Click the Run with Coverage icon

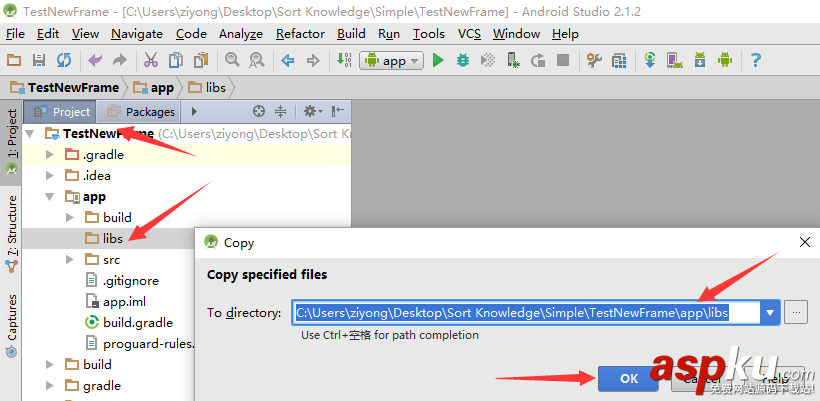[x=487, y=60]
